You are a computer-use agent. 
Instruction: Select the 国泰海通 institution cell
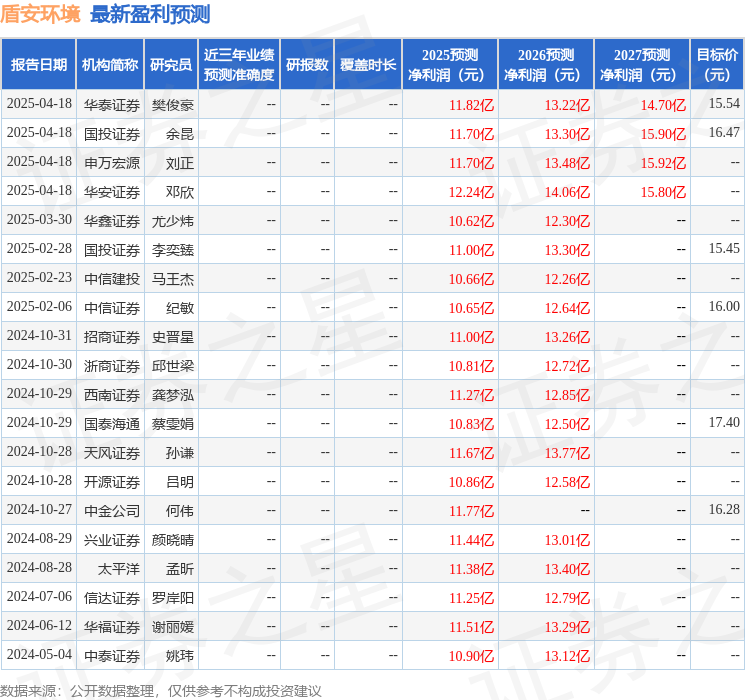[112, 424]
